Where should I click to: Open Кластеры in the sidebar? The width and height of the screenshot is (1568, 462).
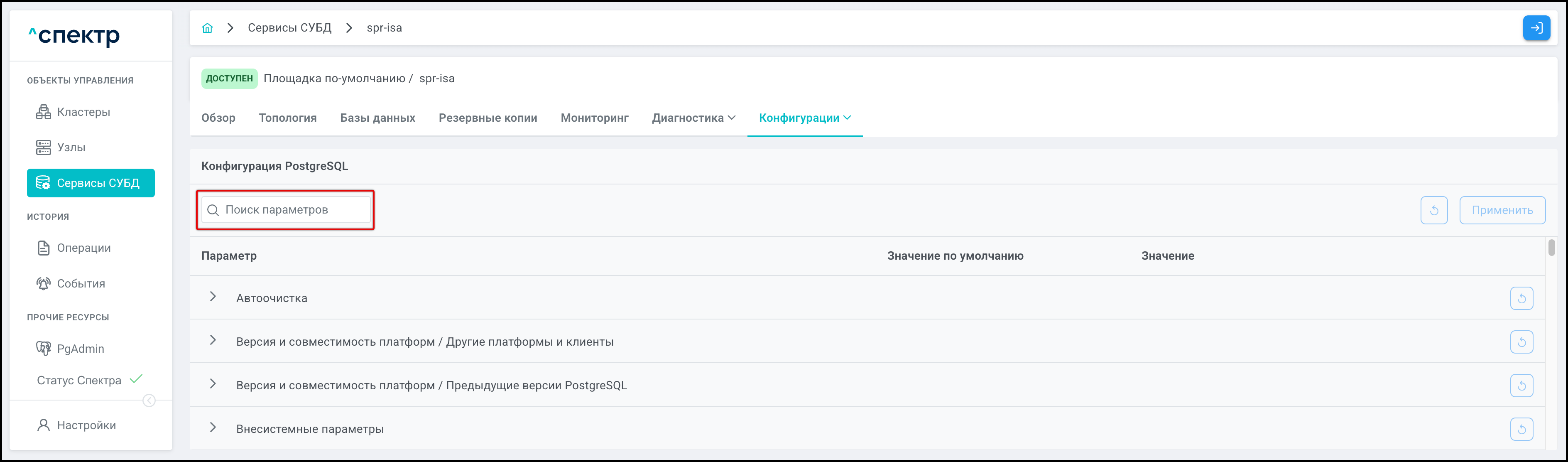click(83, 112)
